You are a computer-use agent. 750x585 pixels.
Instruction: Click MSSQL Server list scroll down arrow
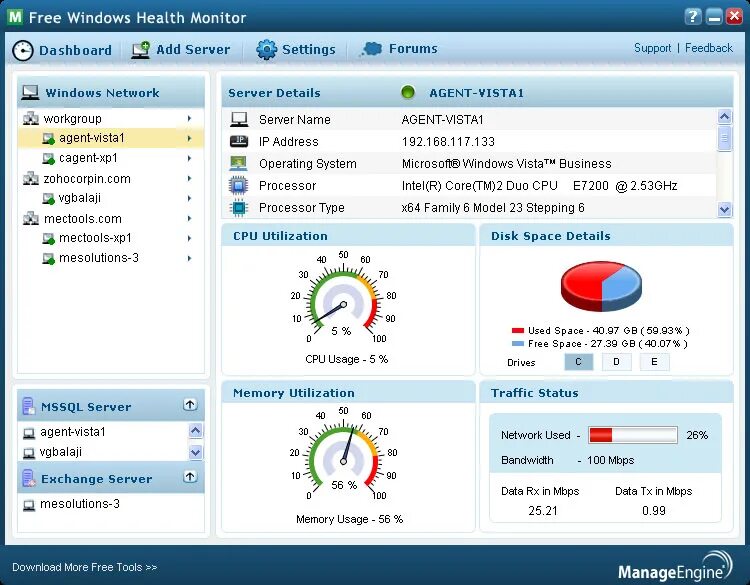(x=195, y=452)
